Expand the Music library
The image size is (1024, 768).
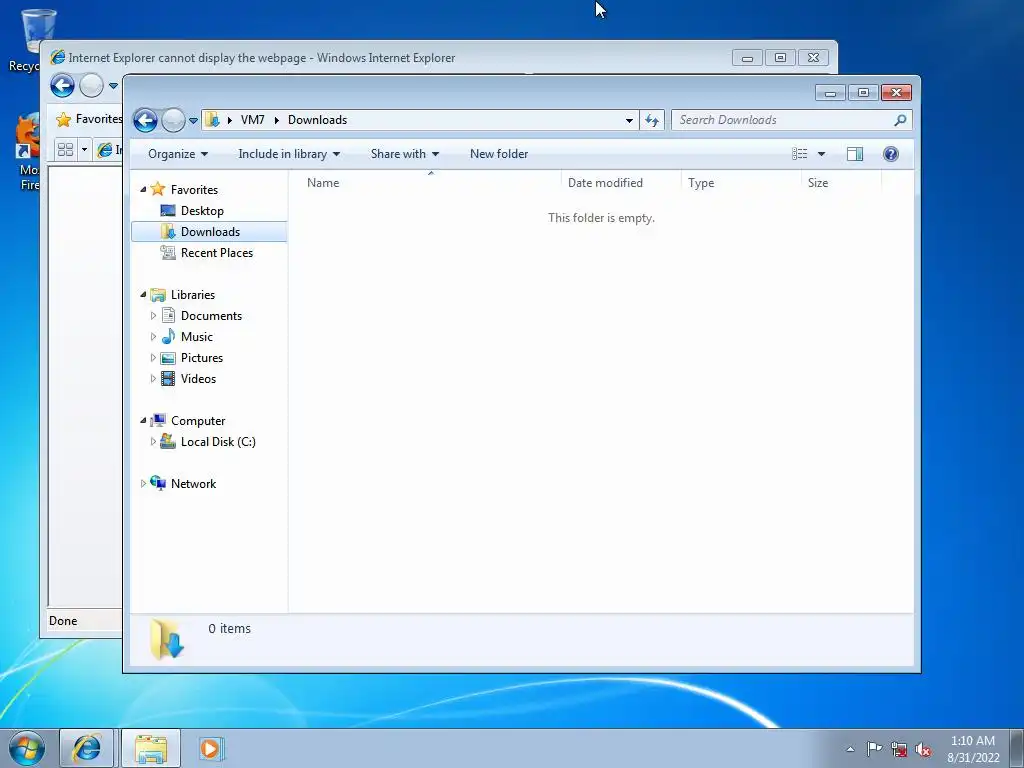click(153, 337)
